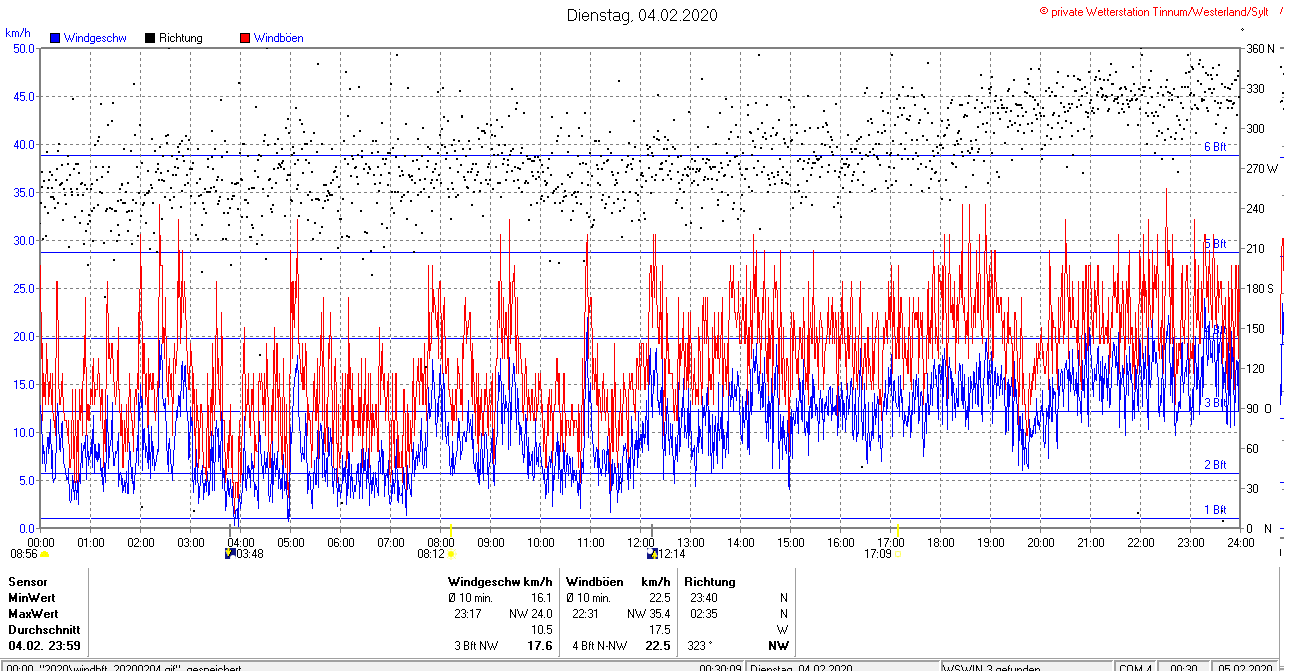The image size is (1310, 671).
Task: Click the '18:00' time axis tick label
Action: [x=941, y=542]
